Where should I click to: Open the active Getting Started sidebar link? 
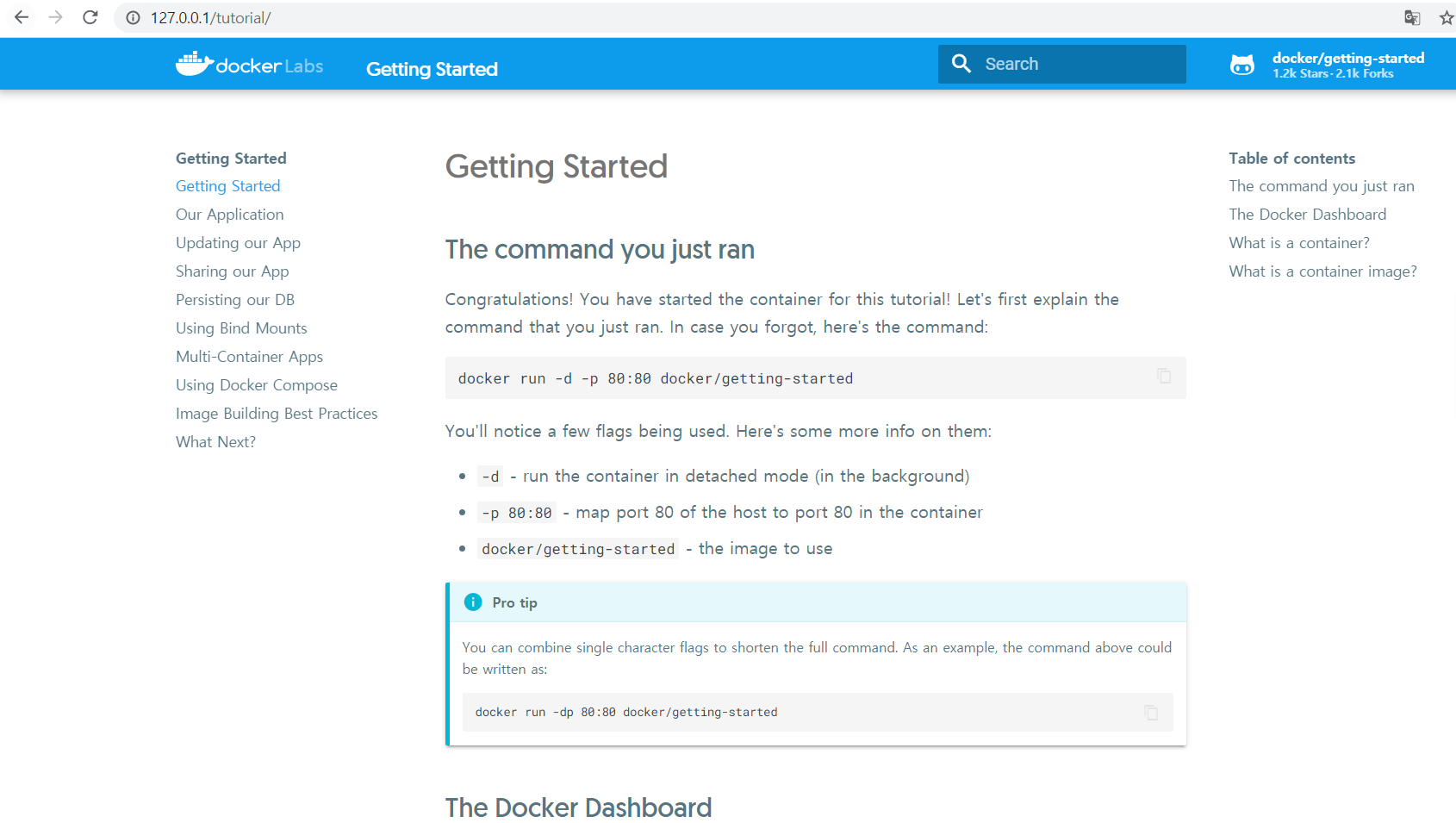pos(228,186)
